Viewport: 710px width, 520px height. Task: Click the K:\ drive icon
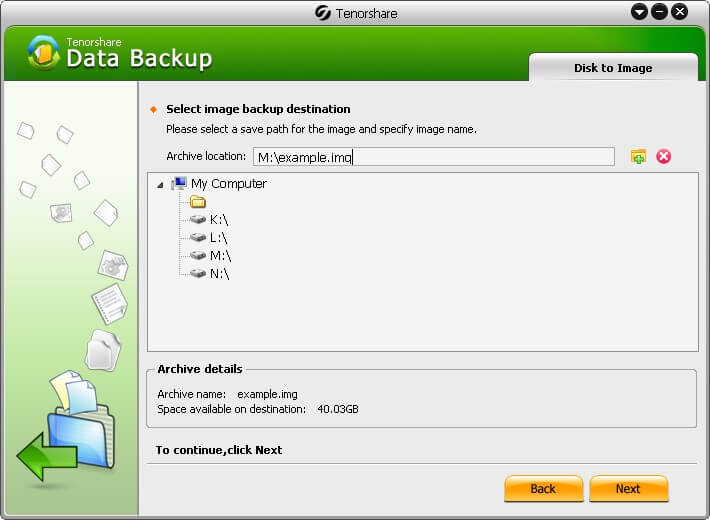point(198,220)
